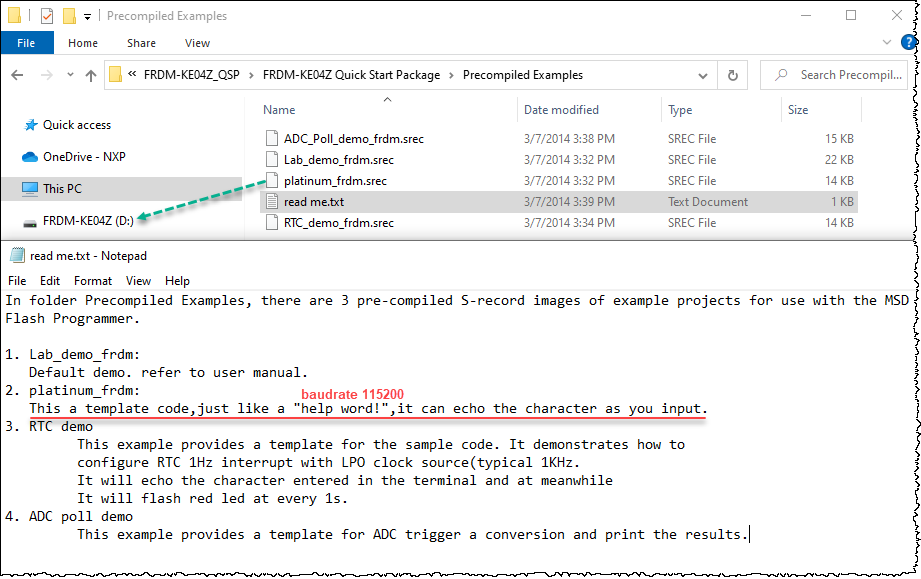Toggle sort order on the Name column
The image size is (921, 579).
(x=278, y=109)
